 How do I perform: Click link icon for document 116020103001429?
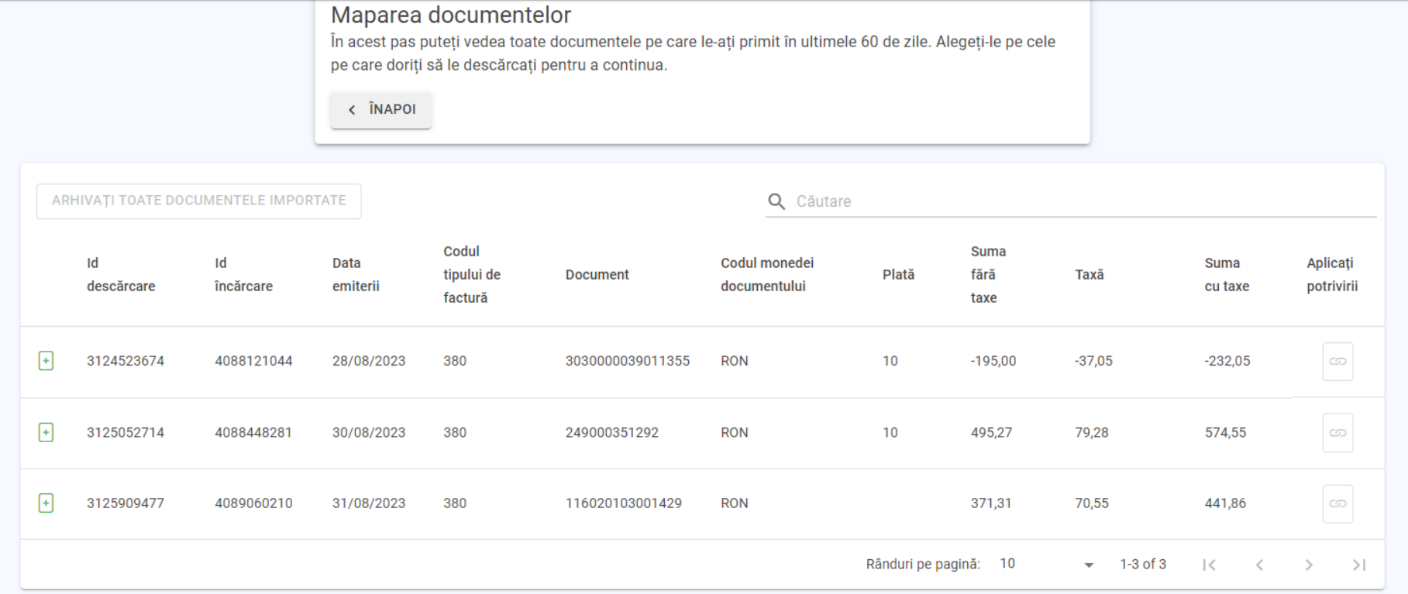(1338, 504)
